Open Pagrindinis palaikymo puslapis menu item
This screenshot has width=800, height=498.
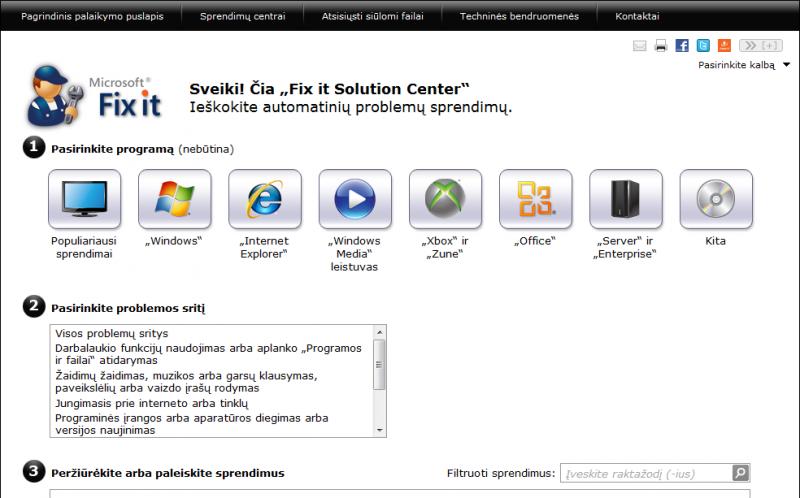(92, 16)
